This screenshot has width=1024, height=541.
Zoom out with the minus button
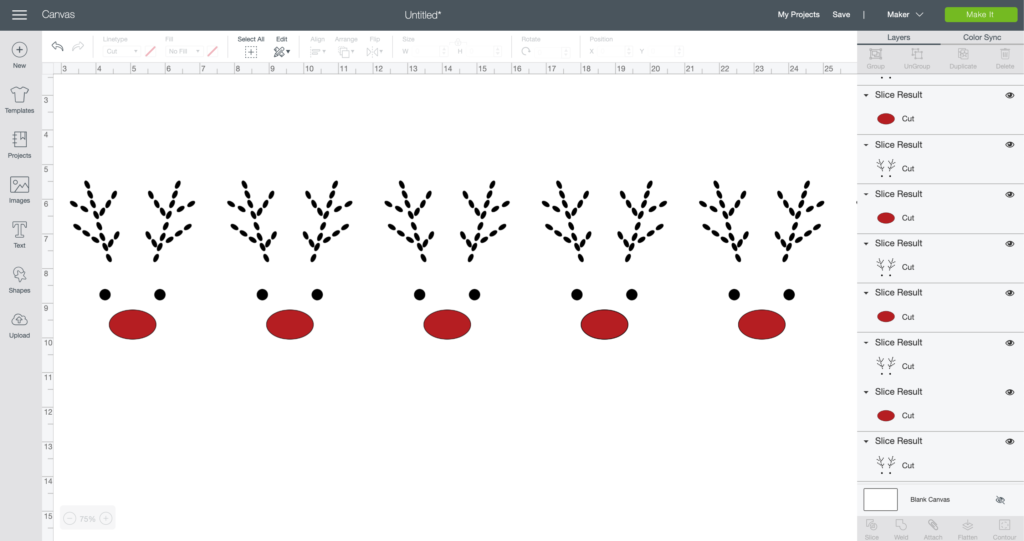(70, 518)
